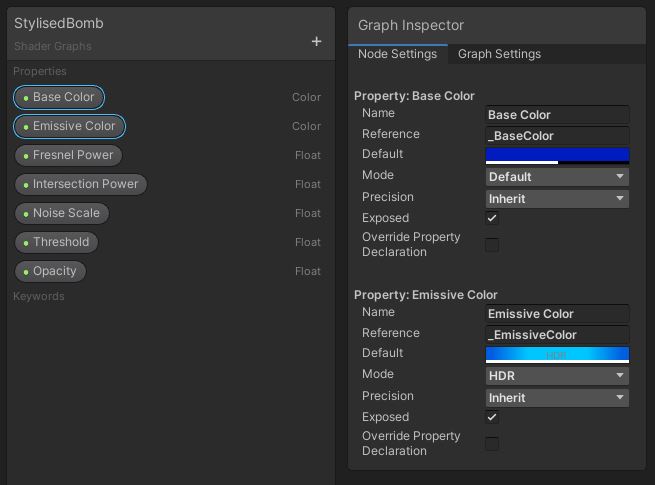Click the Float type label beside Fresnel Power
The width and height of the screenshot is (655, 485).
pos(307,155)
